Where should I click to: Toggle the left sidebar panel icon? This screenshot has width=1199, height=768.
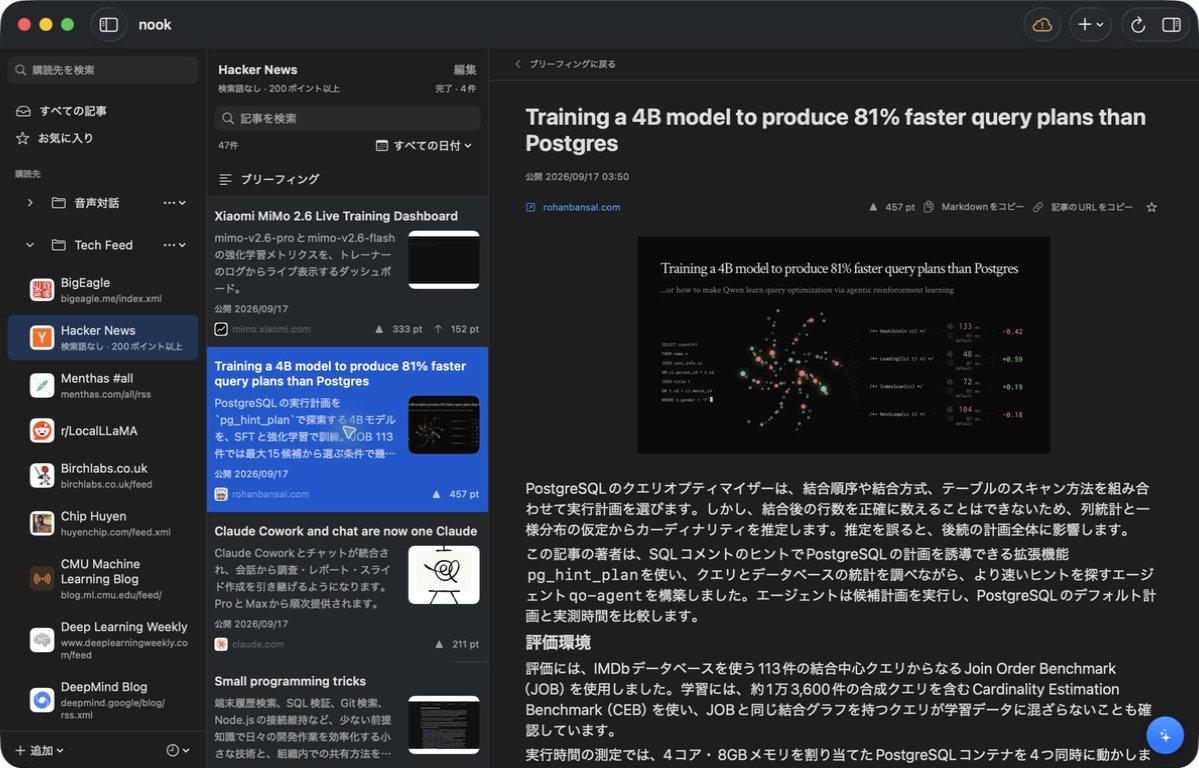click(109, 24)
